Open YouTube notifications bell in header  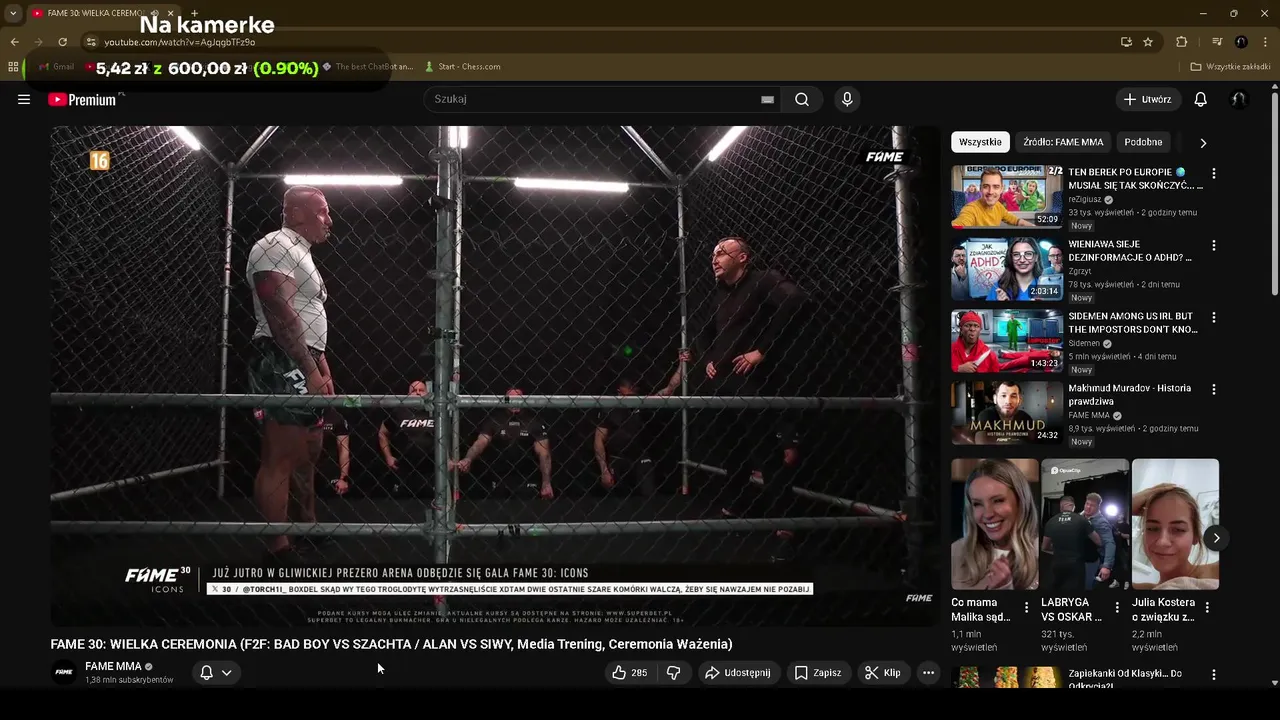(x=1200, y=99)
